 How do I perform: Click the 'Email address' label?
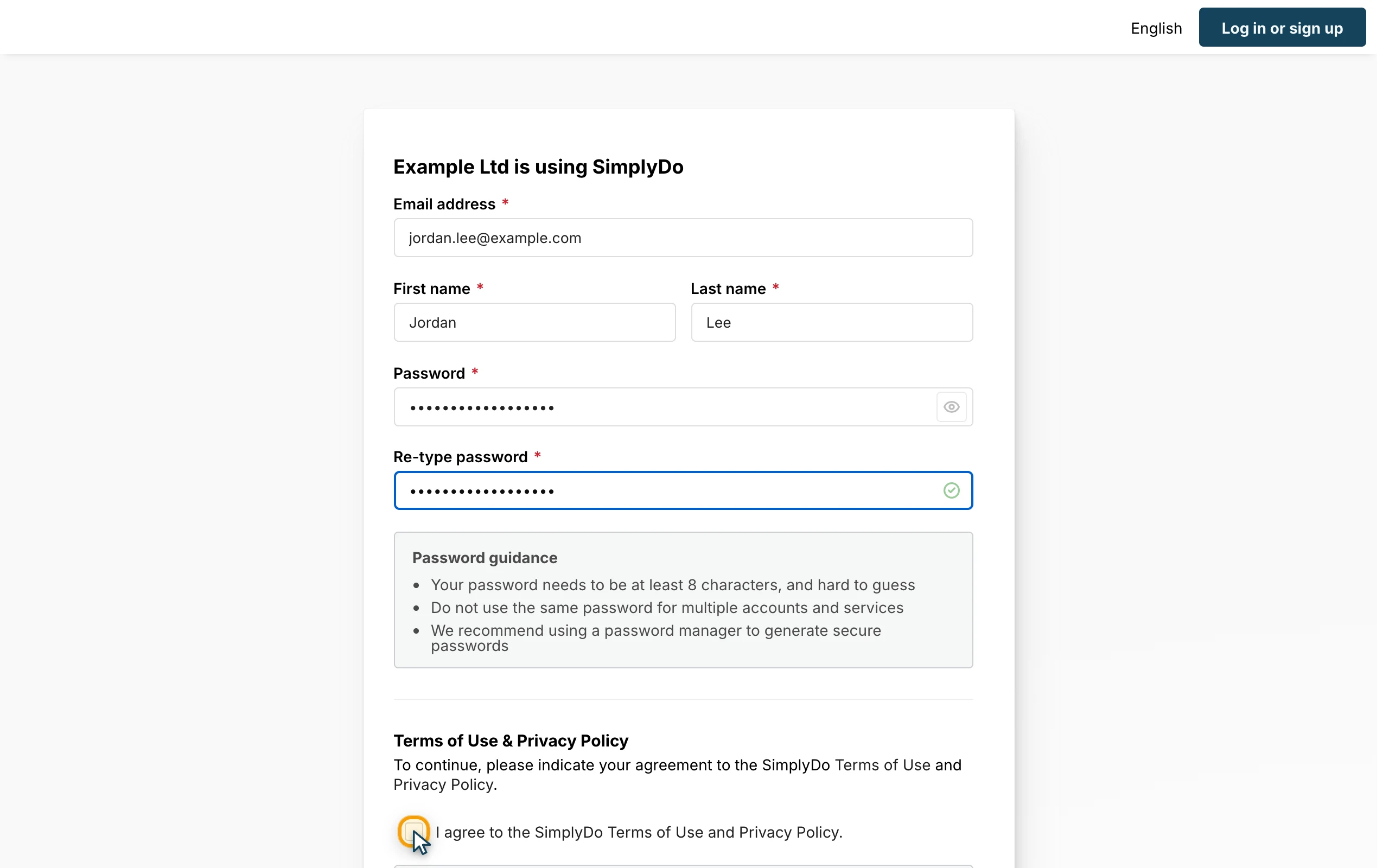(x=444, y=205)
